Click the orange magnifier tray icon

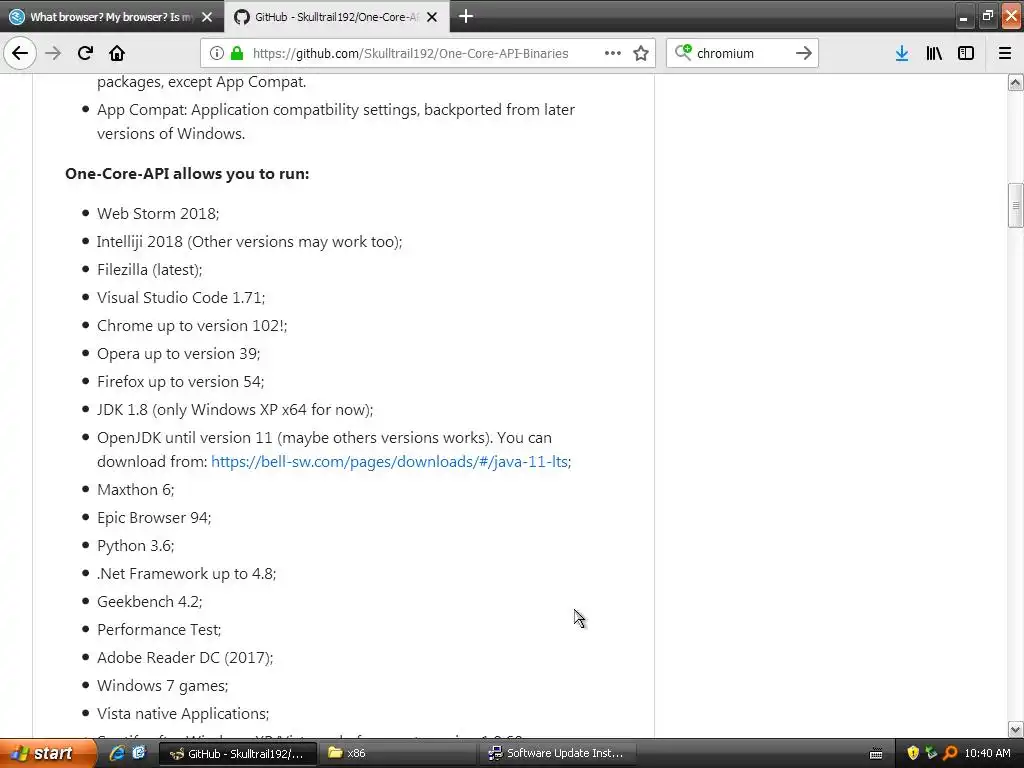950,753
